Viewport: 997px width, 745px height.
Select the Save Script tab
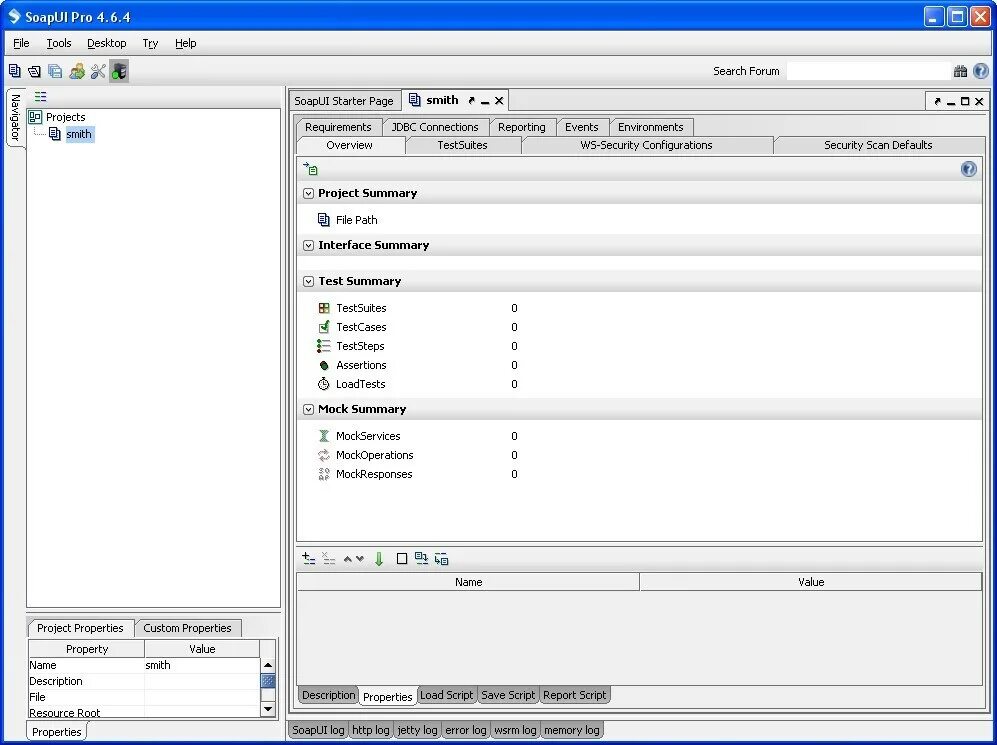tap(508, 695)
